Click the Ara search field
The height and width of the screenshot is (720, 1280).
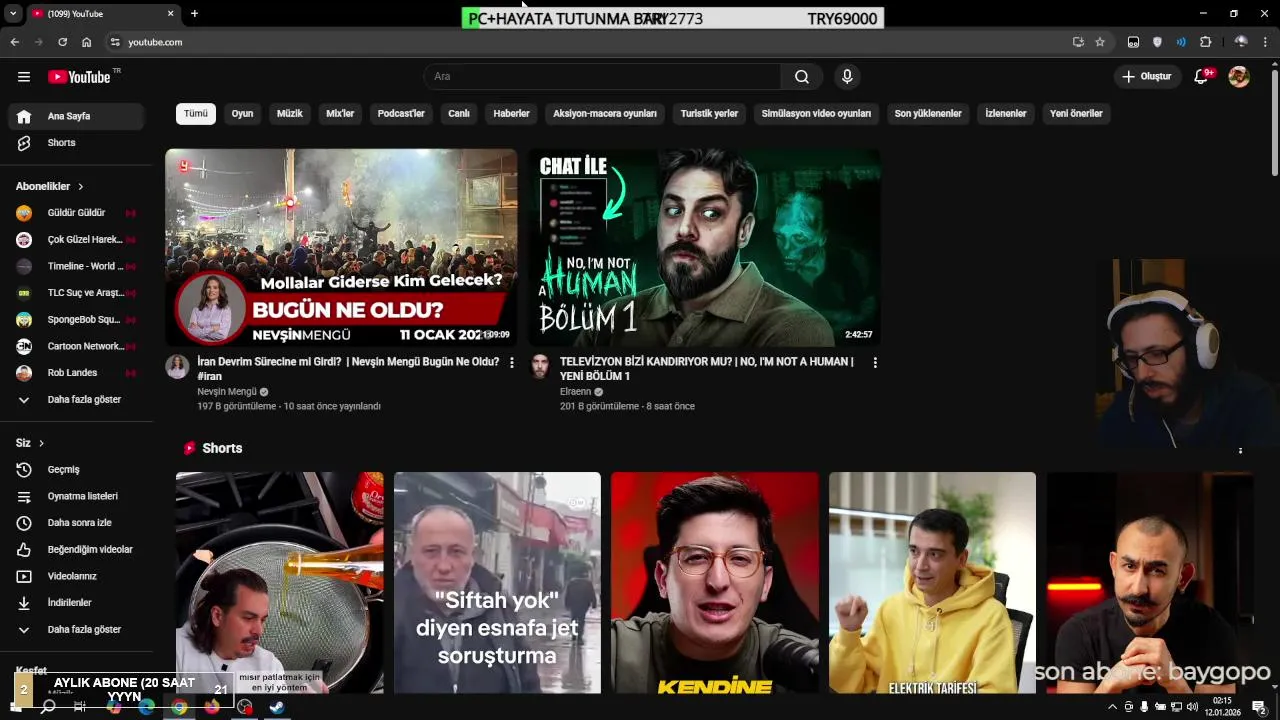pyautogui.click(x=603, y=77)
